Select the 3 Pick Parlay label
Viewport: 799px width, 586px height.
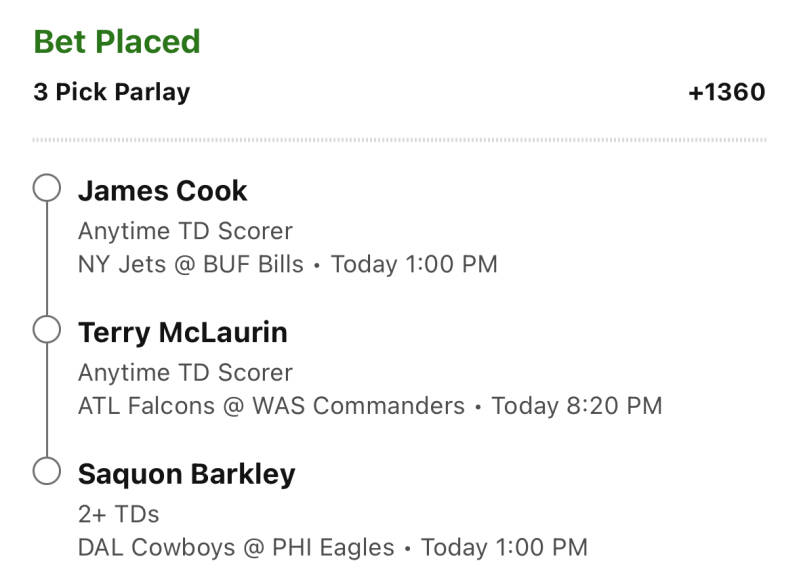coord(111,93)
